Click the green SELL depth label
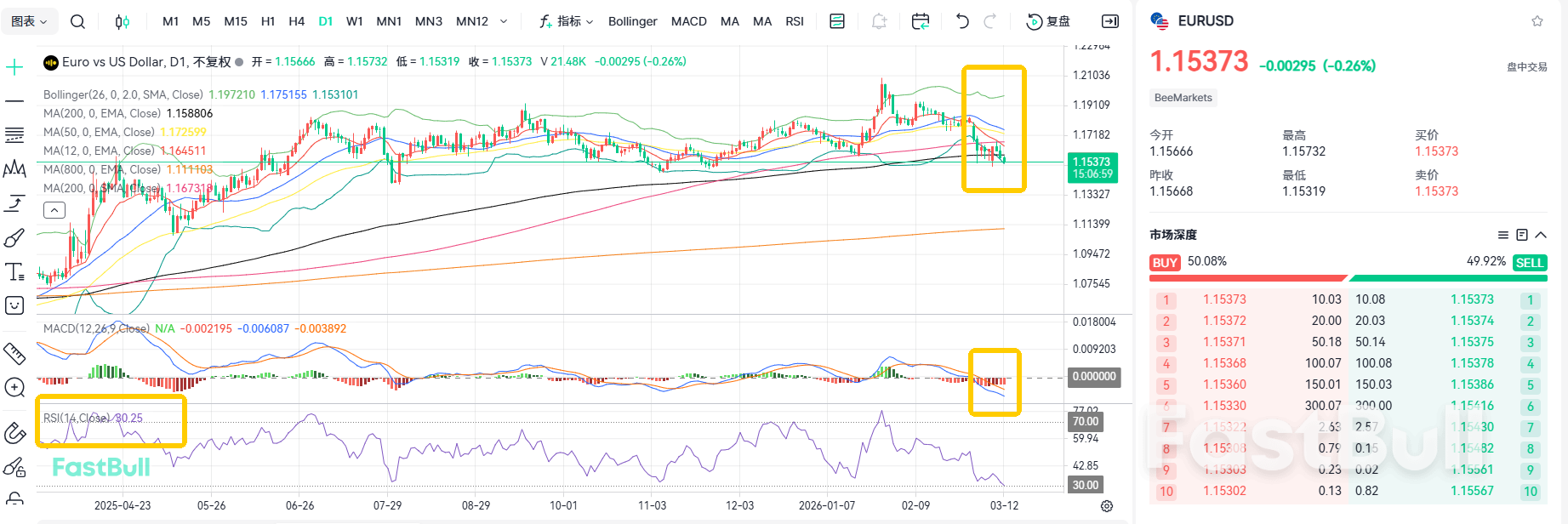 1529,263
